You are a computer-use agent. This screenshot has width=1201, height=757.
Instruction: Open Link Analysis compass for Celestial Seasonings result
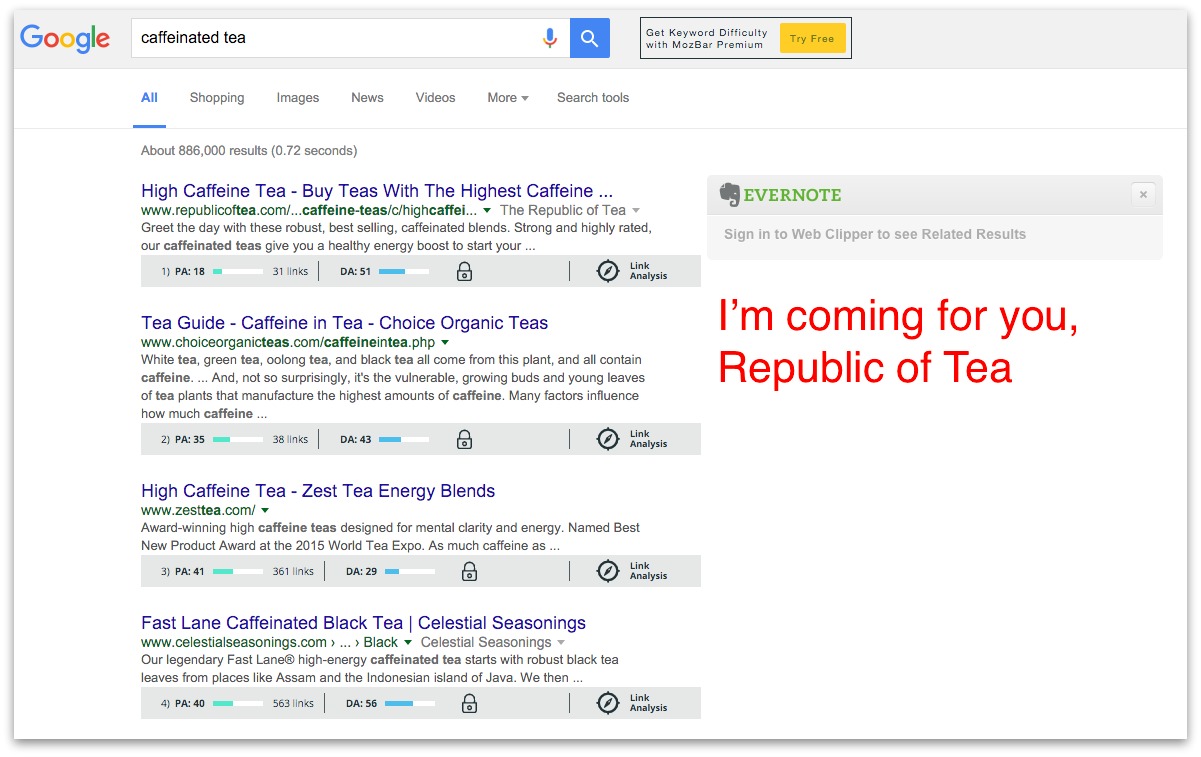point(608,703)
